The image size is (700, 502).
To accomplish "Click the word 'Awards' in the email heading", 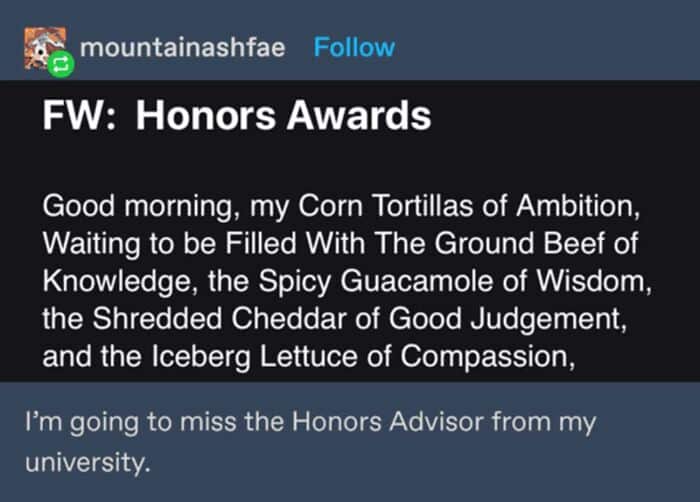I will (358, 115).
